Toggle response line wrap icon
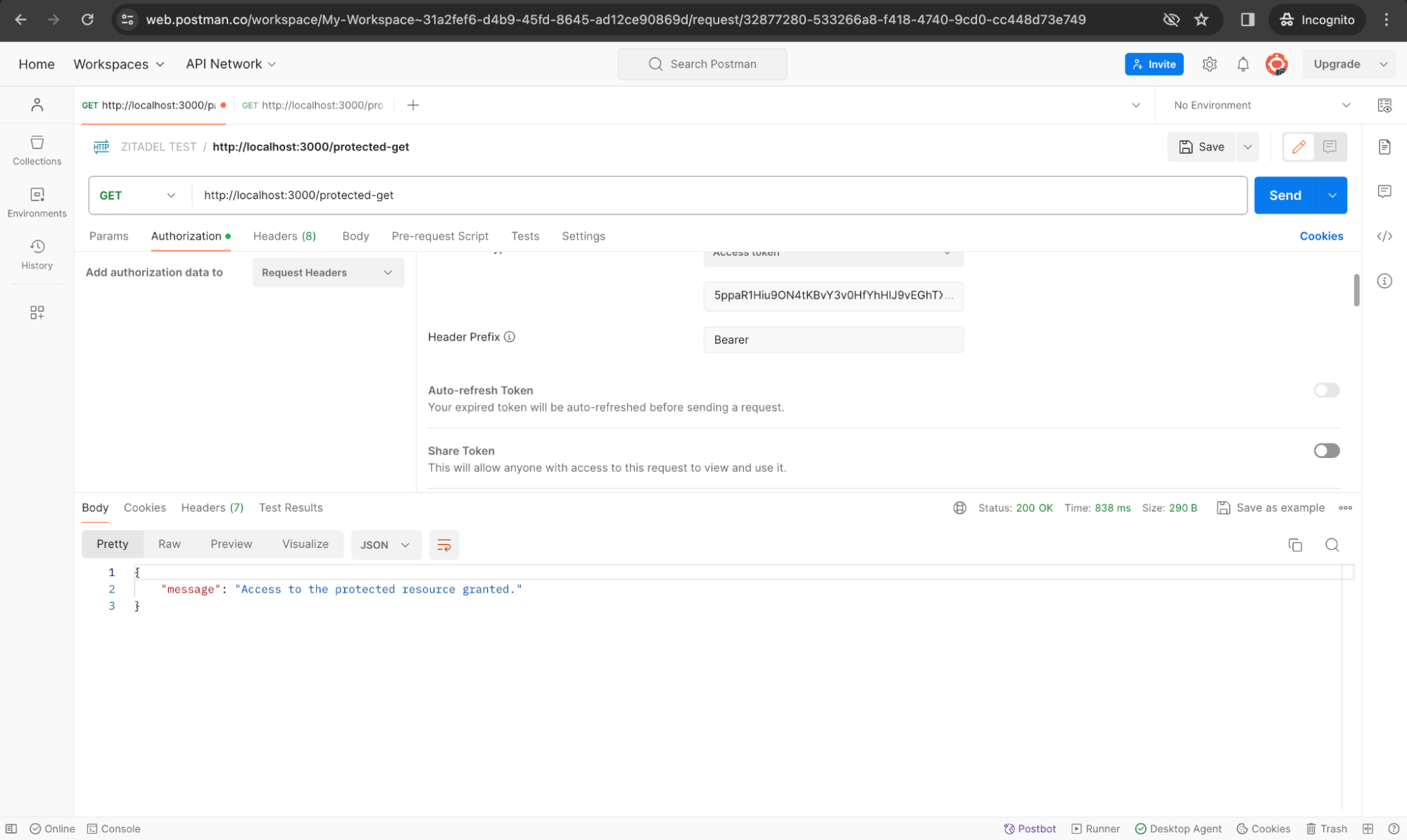1407x840 pixels. point(443,545)
